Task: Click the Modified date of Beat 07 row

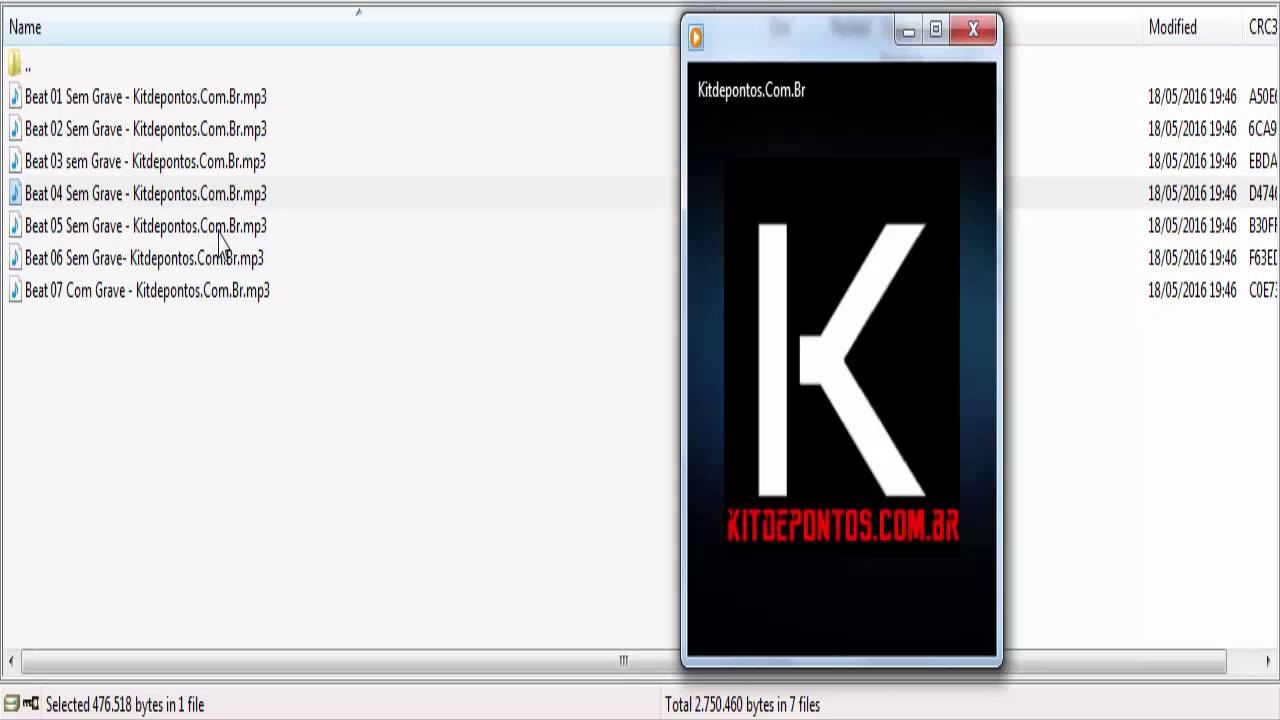Action: pyautogui.click(x=1192, y=290)
